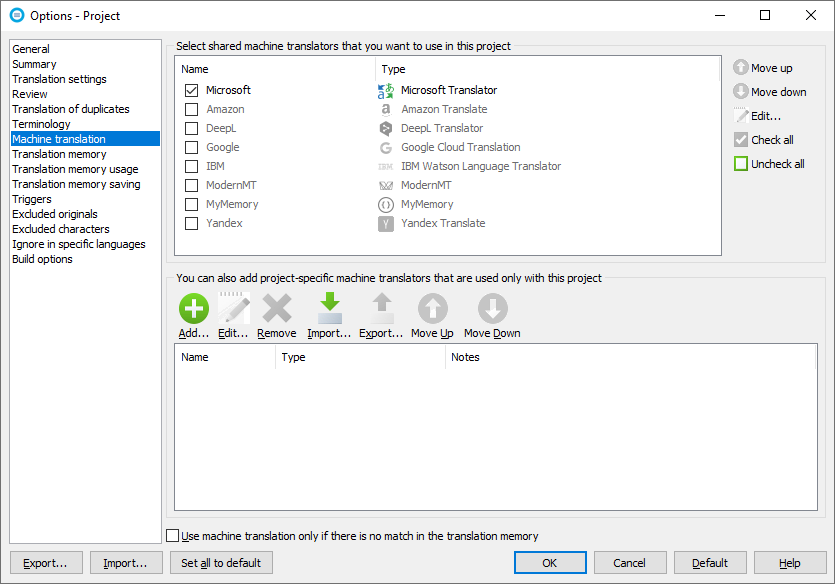Viewport: 835px width, 584px height.
Task: Click the bottom-left Import... button
Action: [x=126, y=563]
